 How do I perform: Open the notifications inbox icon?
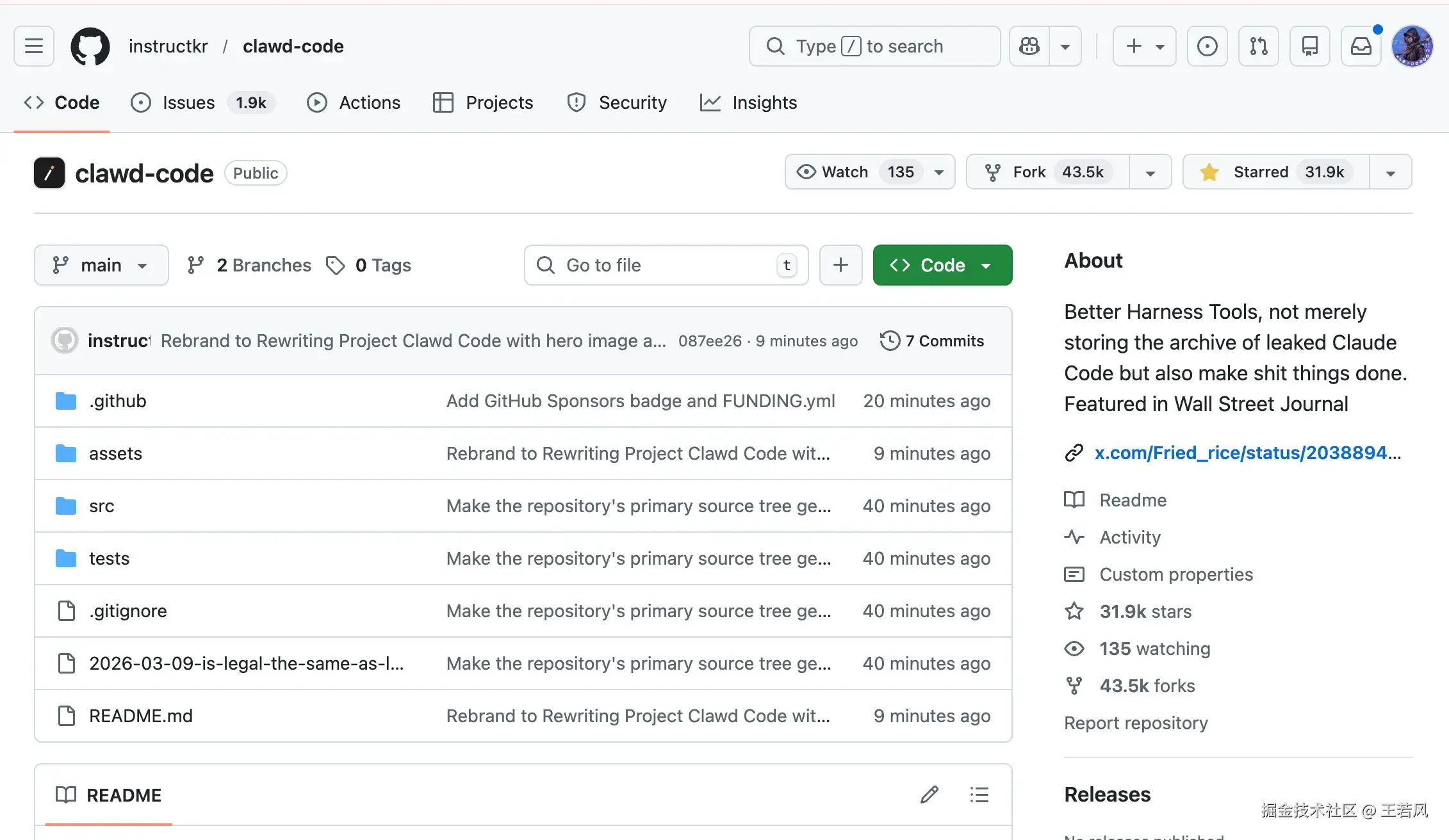(1361, 46)
